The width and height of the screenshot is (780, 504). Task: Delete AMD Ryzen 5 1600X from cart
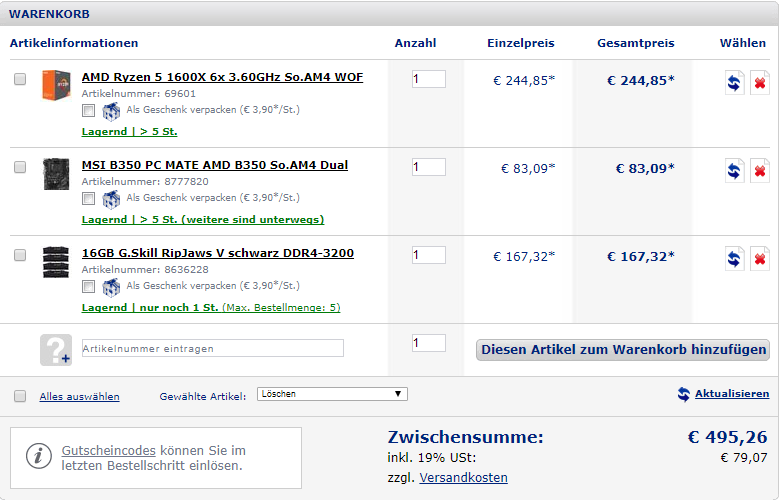coord(760,83)
